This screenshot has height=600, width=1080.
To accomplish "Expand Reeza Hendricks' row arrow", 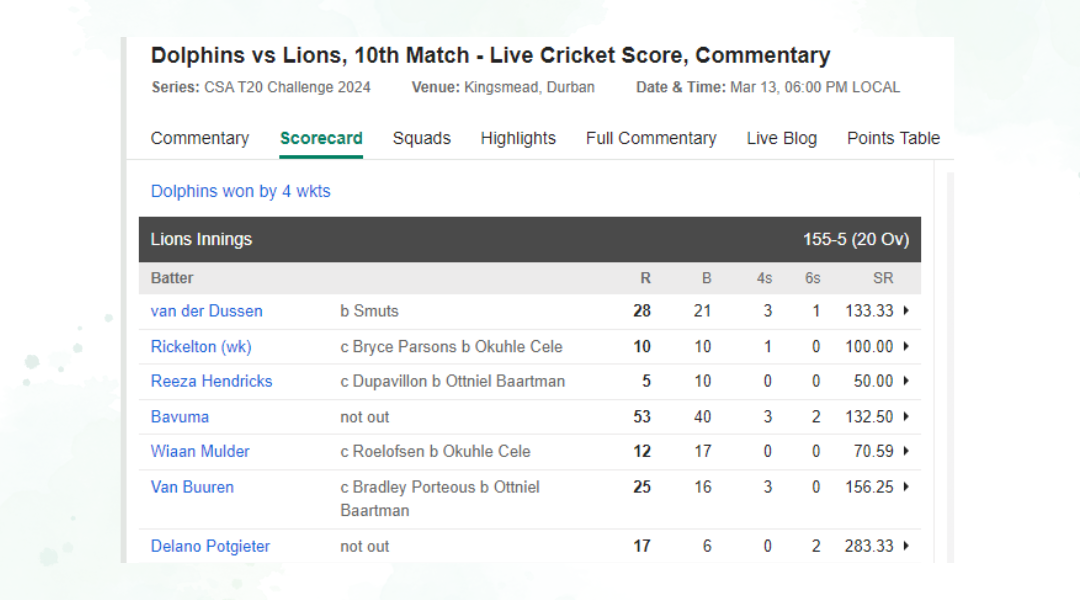I will click(906, 381).
